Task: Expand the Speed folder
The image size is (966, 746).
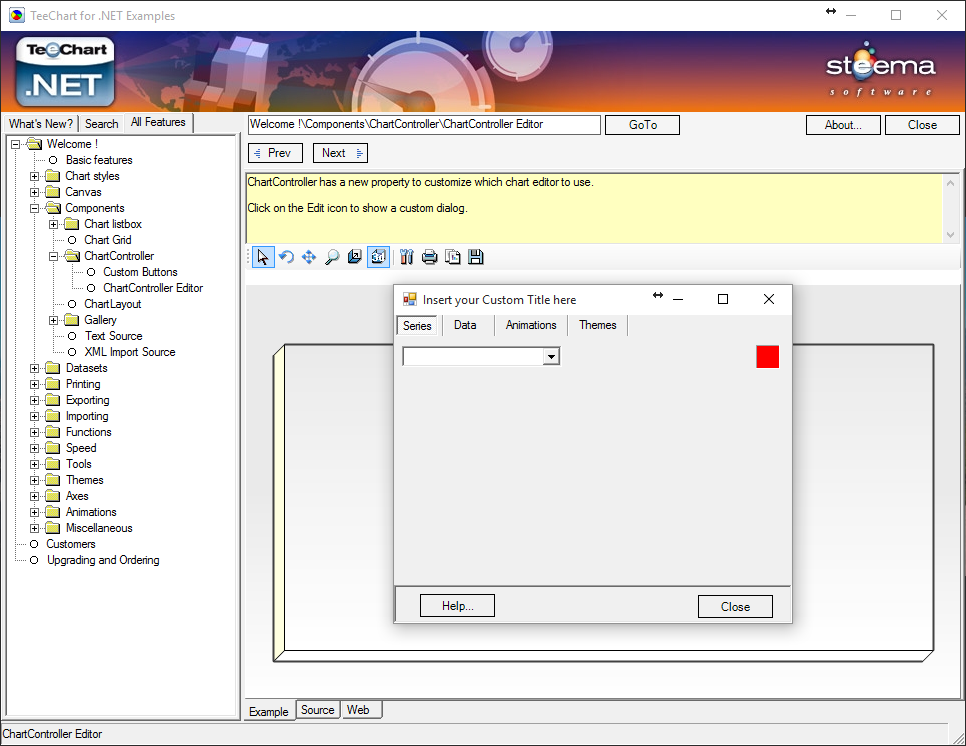Action: tap(34, 448)
